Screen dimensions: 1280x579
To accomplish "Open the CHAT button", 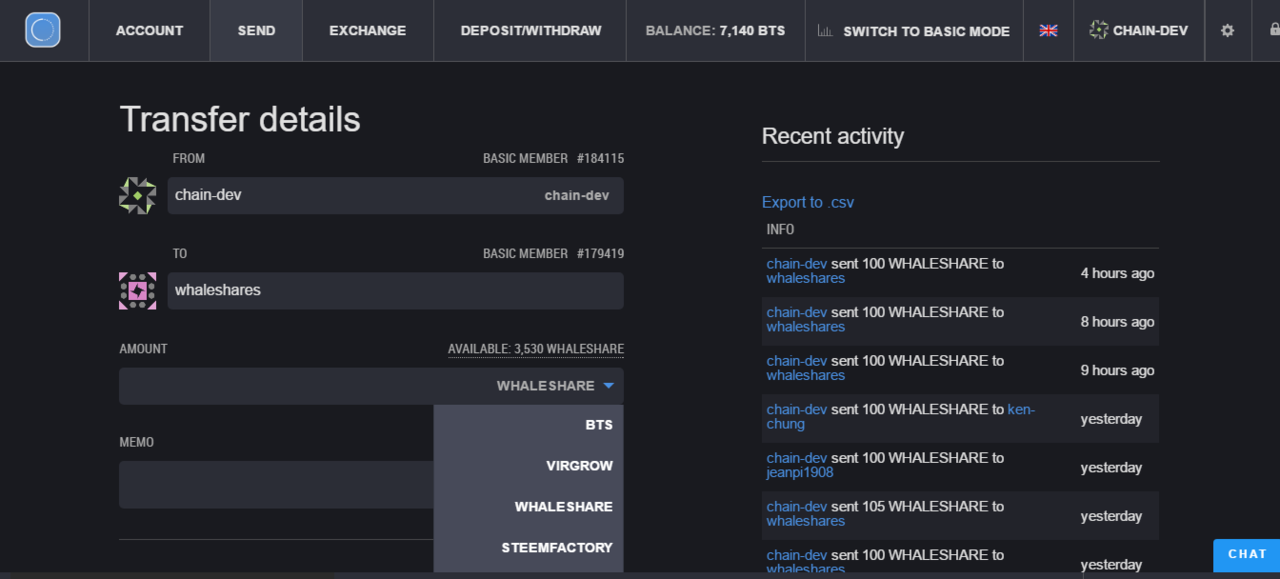I will click(1247, 555).
